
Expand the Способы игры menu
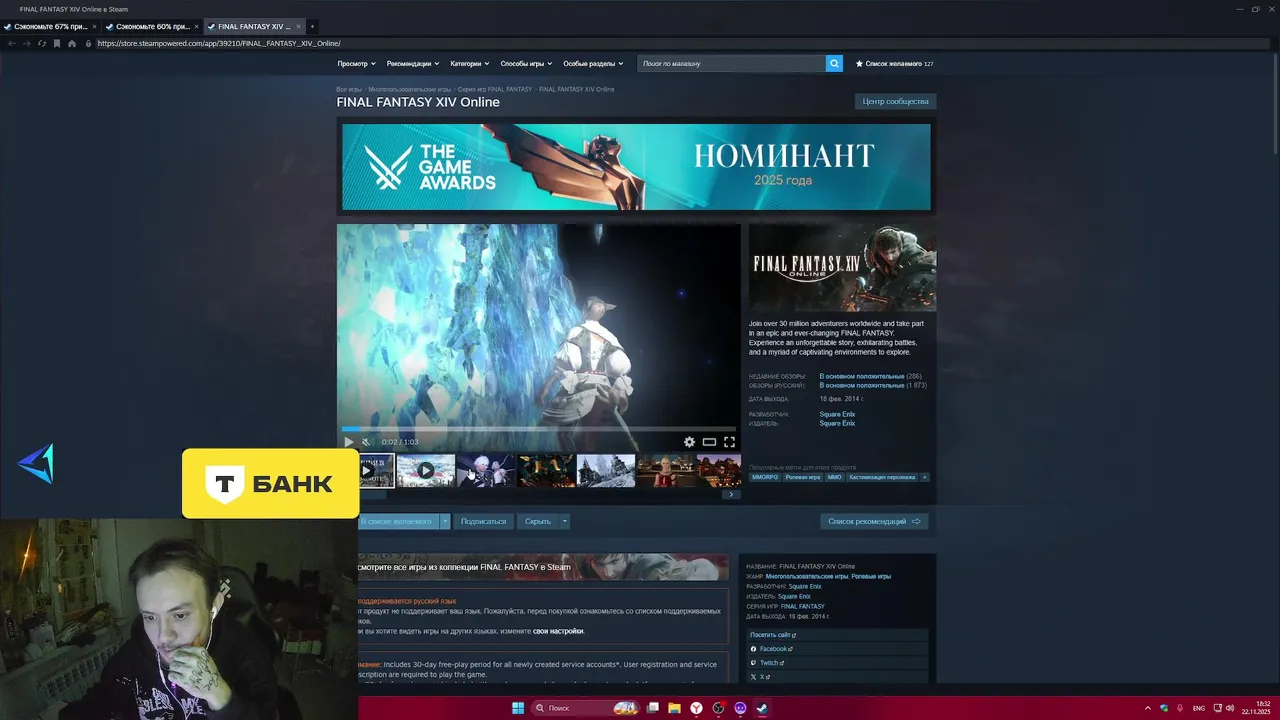coord(526,63)
